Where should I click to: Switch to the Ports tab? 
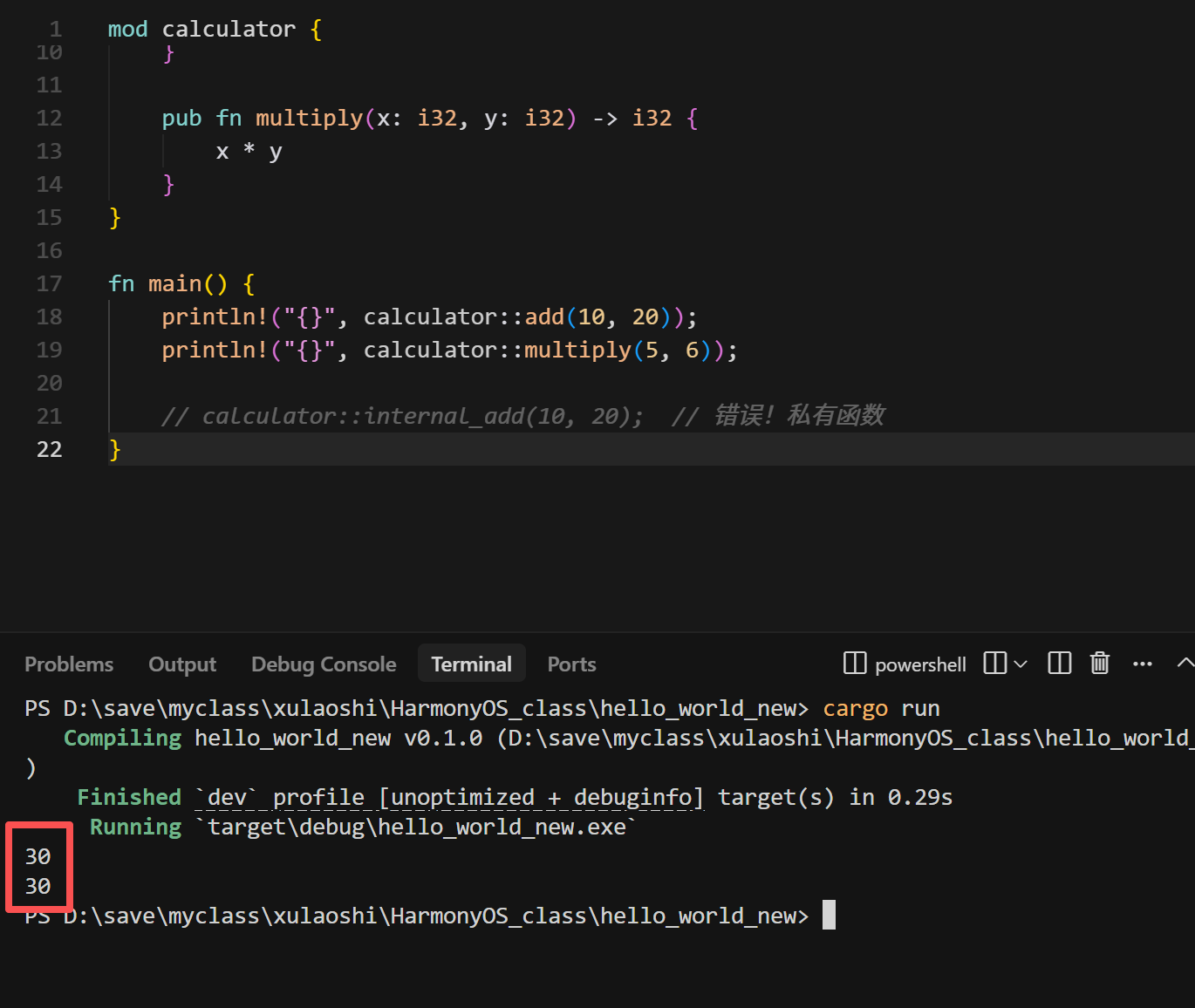(571, 664)
